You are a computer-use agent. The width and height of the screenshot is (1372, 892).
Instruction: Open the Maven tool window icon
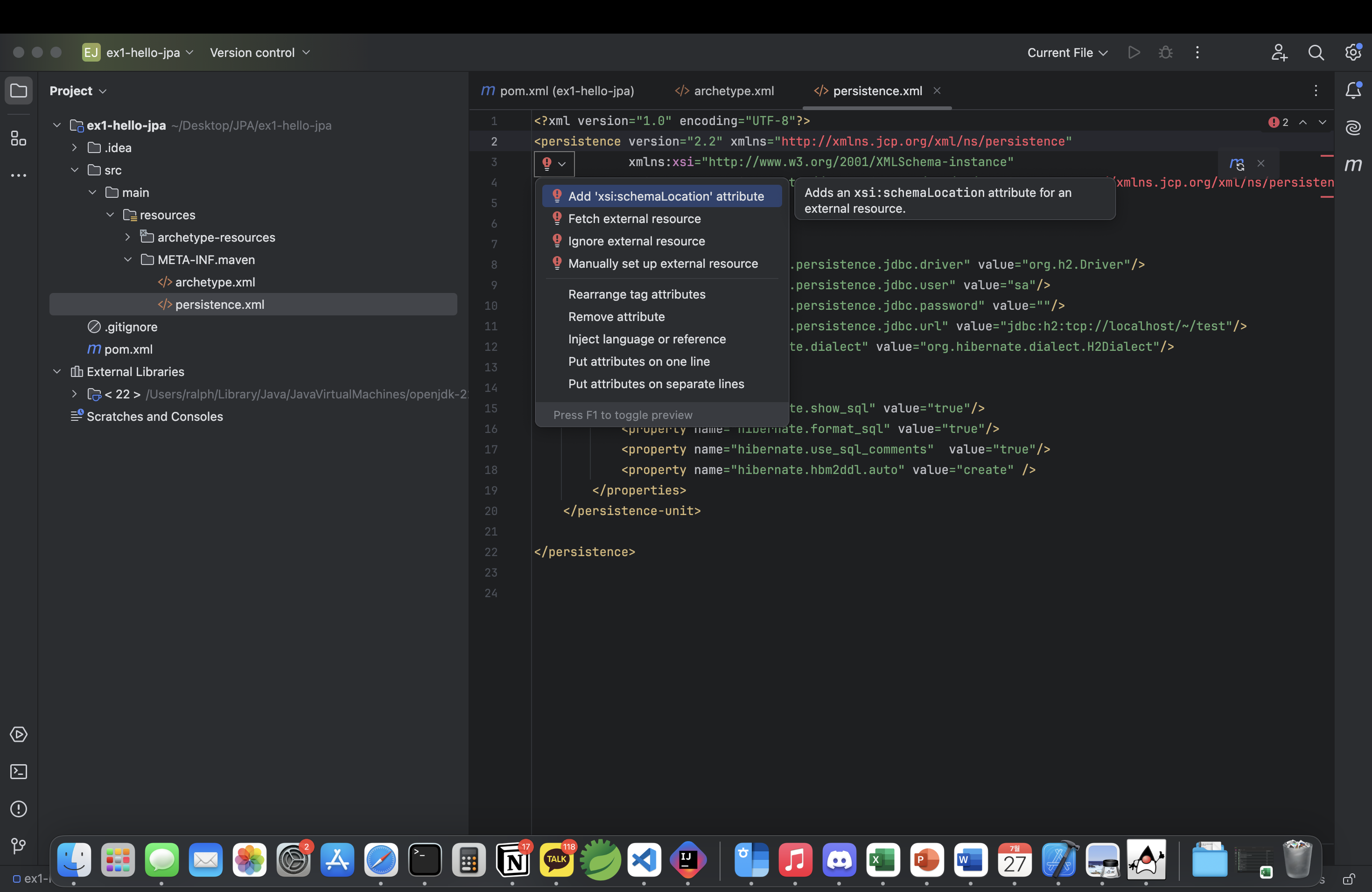pyautogui.click(x=1353, y=165)
